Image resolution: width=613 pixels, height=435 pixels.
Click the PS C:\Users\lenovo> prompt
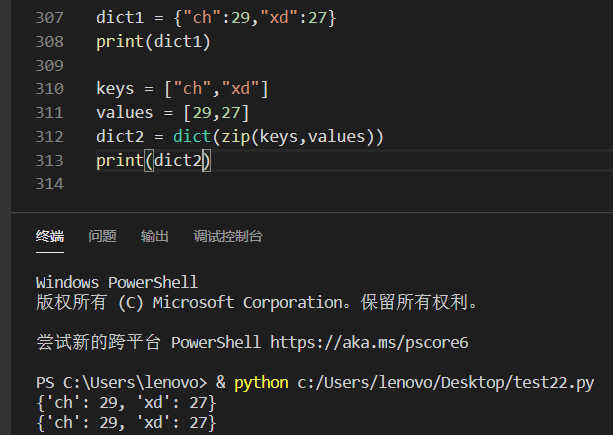coord(122,383)
